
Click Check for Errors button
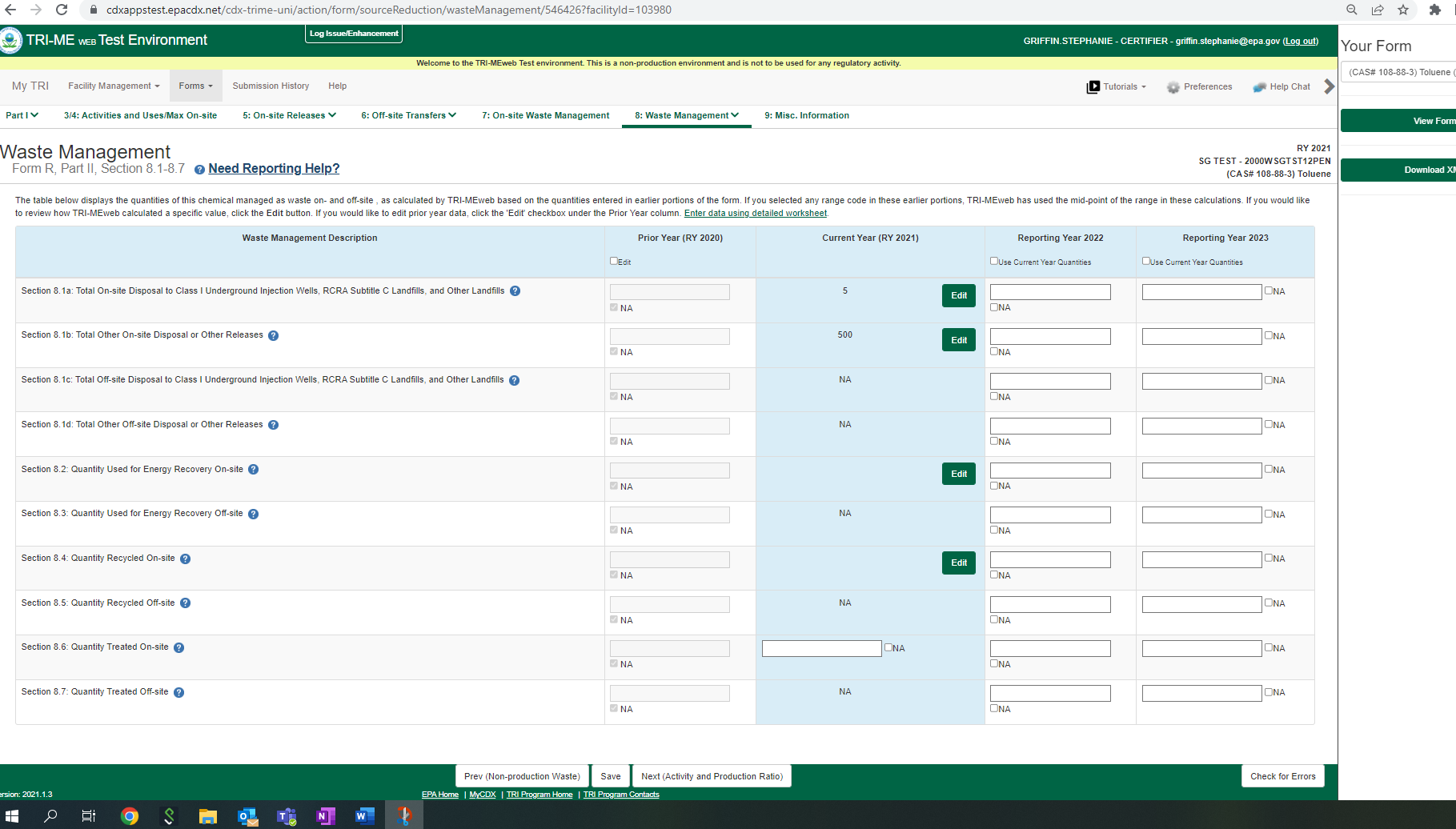1282,776
